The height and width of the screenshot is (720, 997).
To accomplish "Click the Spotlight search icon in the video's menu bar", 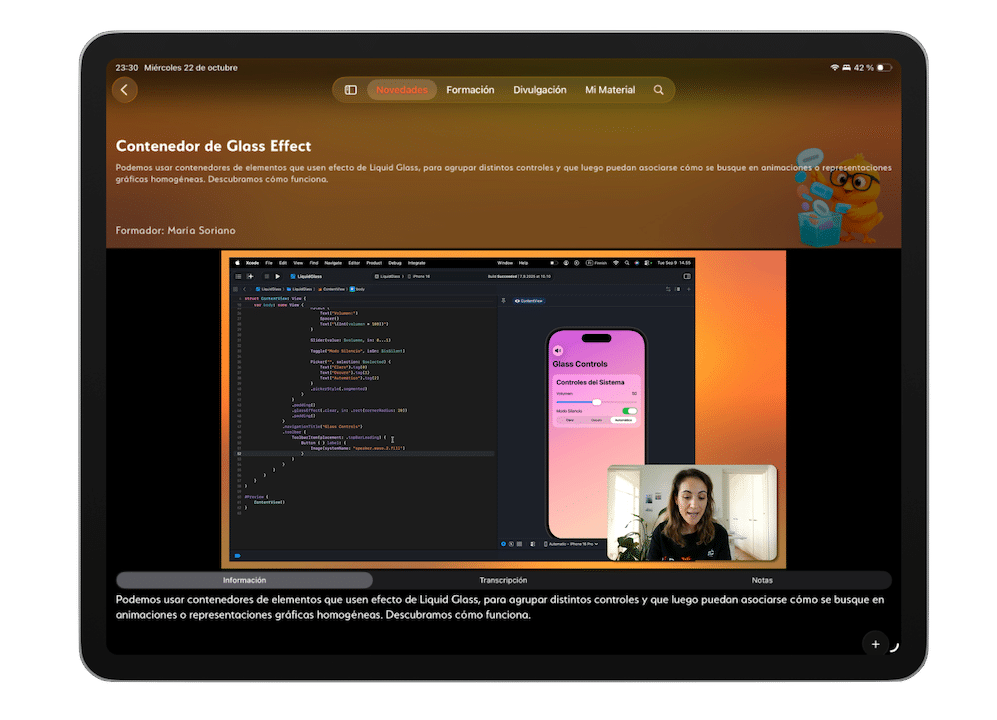I will 626,263.
